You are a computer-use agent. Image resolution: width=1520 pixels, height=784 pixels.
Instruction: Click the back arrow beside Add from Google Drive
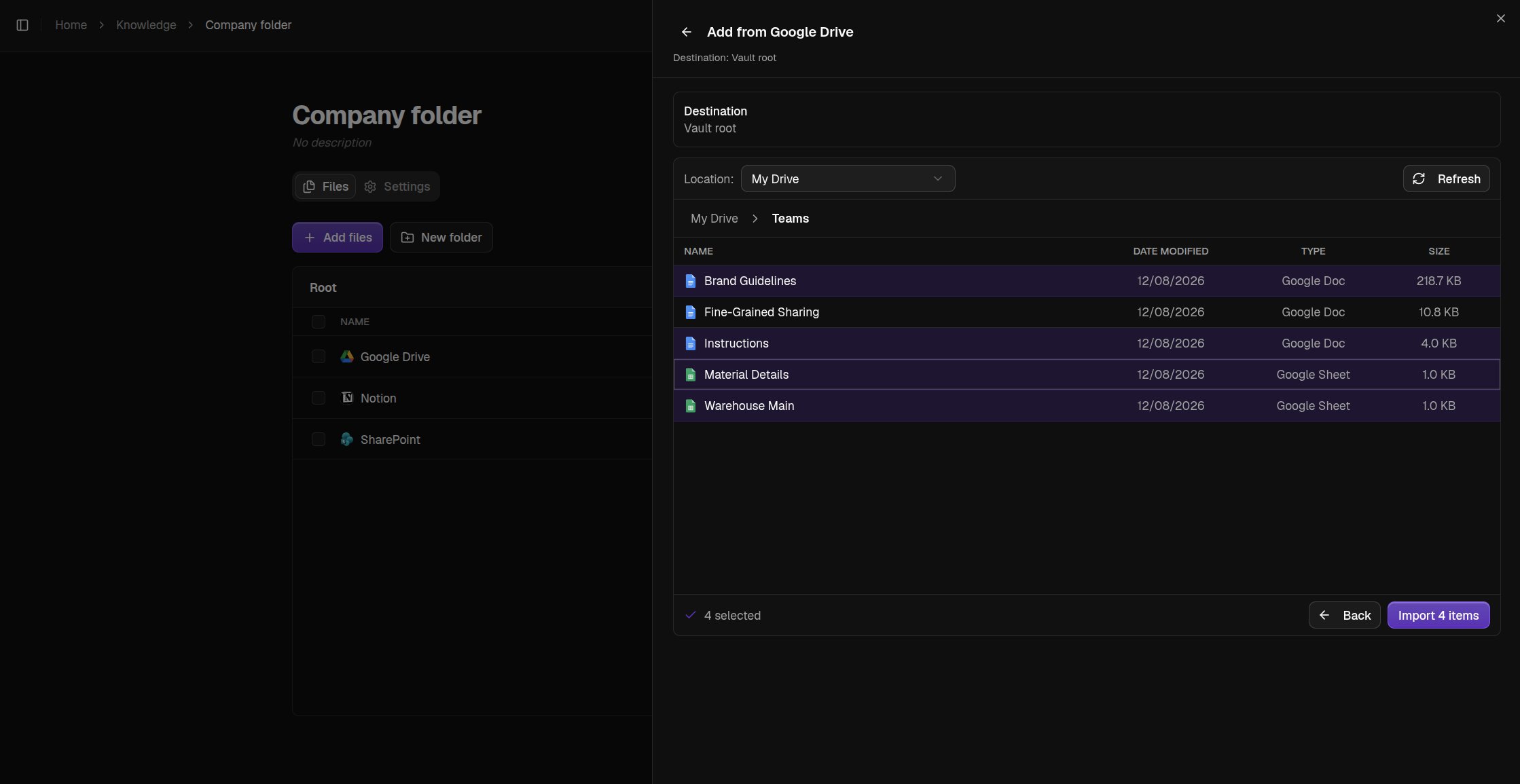coord(687,32)
